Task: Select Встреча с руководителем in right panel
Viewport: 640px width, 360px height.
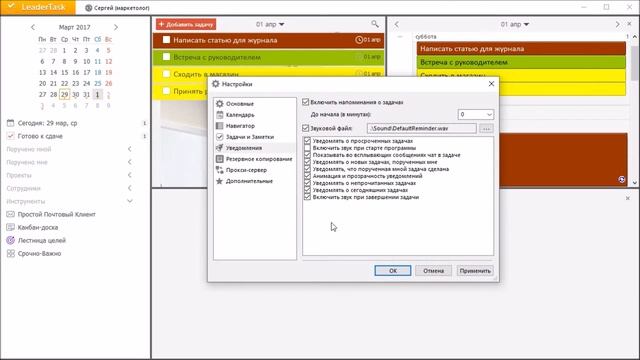Action: (x=521, y=62)
